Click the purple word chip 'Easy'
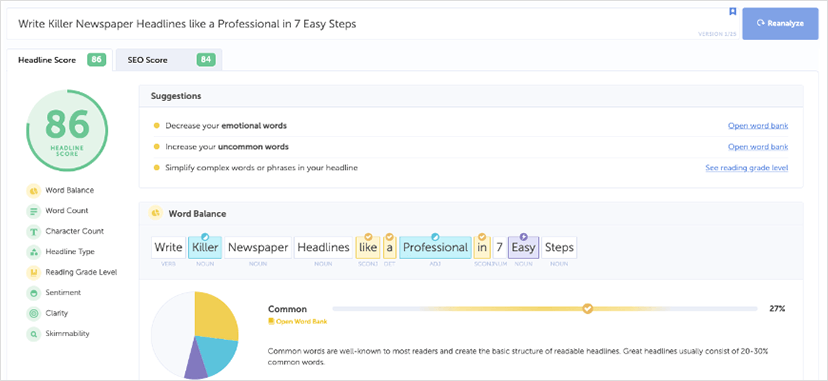This screenshot has height=381, width=828. [523, 247]
